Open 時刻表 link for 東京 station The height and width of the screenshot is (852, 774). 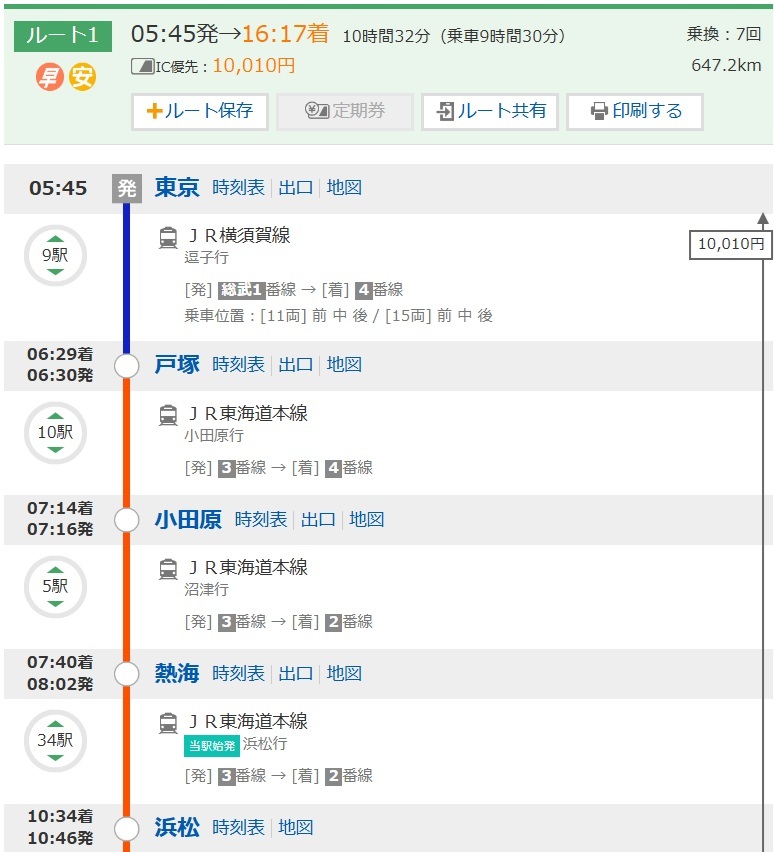pyautogui.click(x=238, y=188)
